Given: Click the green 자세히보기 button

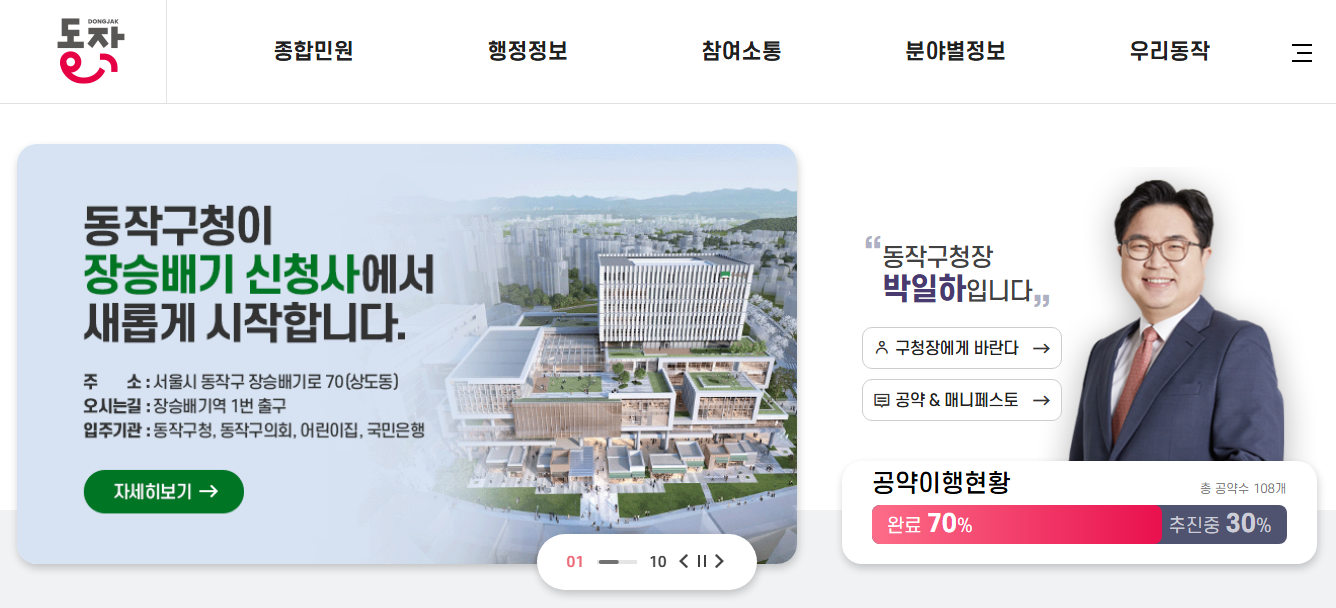Looking at the screenshot, I should [x=164, y=491].
